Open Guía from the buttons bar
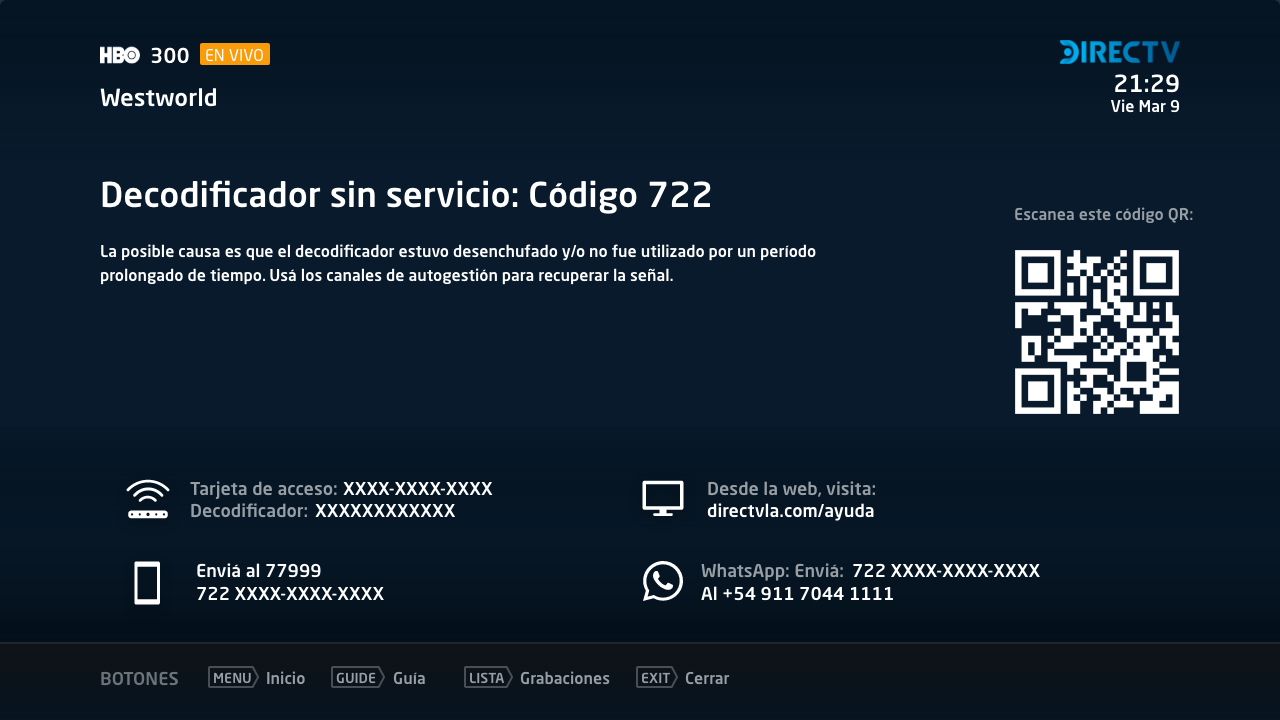 [x=409, y=678]
